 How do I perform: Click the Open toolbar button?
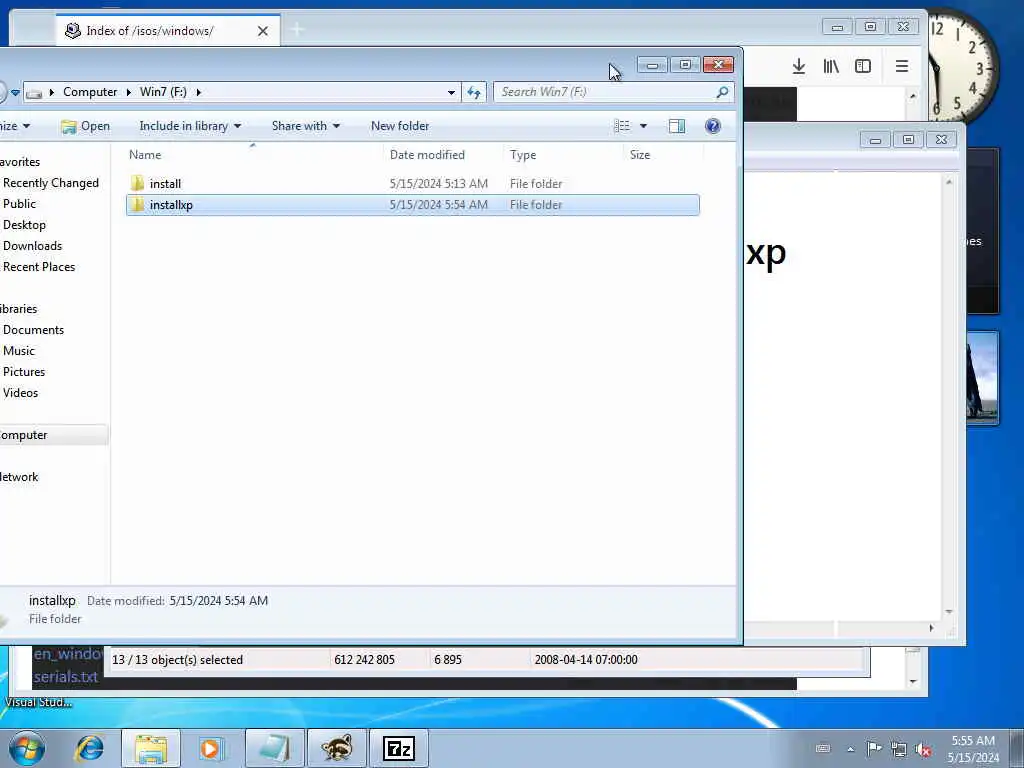86,126
